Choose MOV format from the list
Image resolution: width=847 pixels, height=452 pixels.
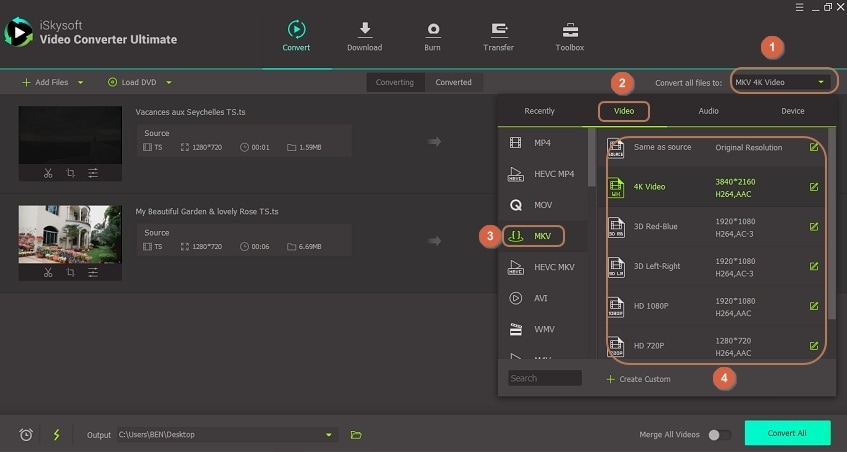tap(542, 205)
